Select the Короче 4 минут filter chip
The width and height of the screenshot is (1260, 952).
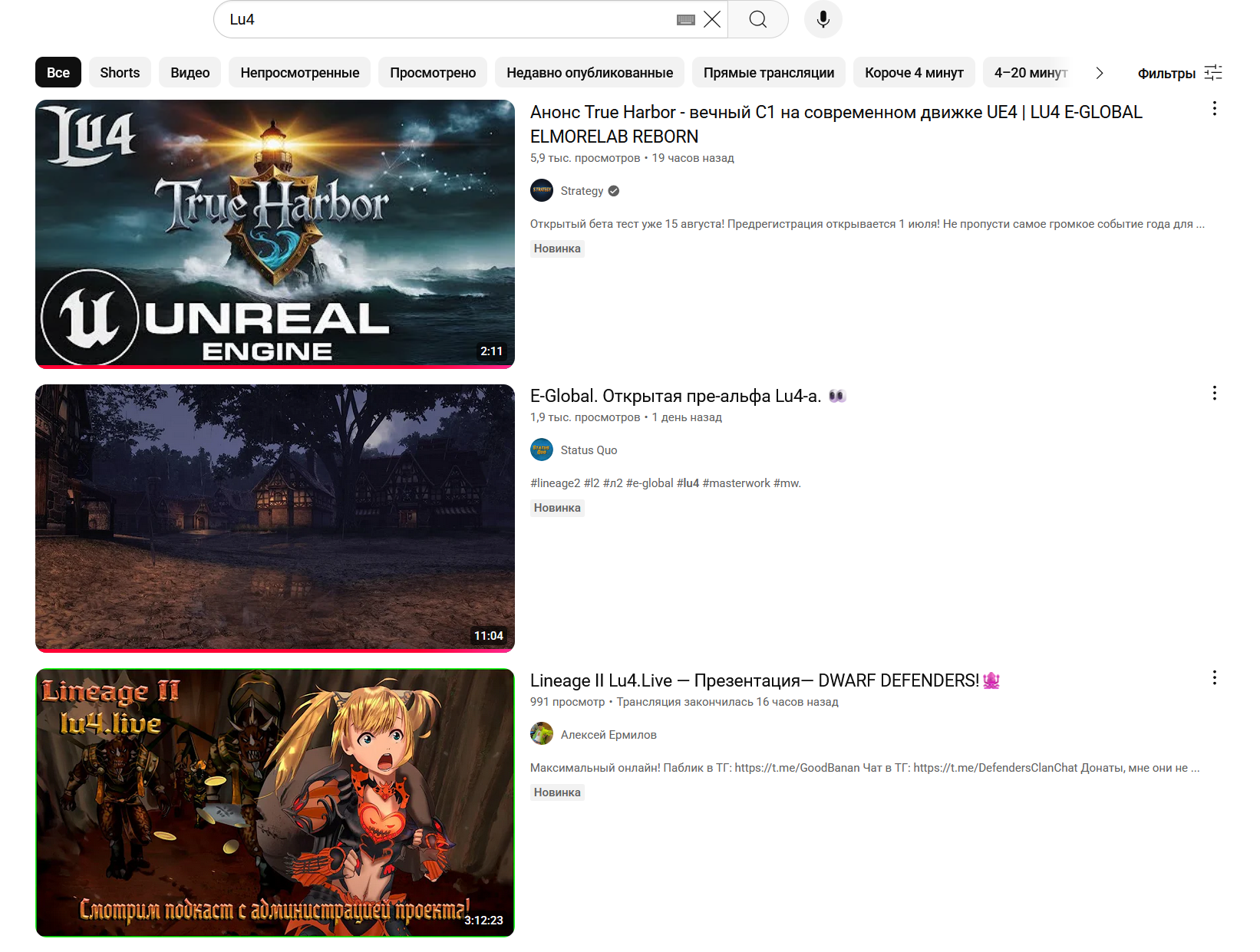tap(914, 73)
